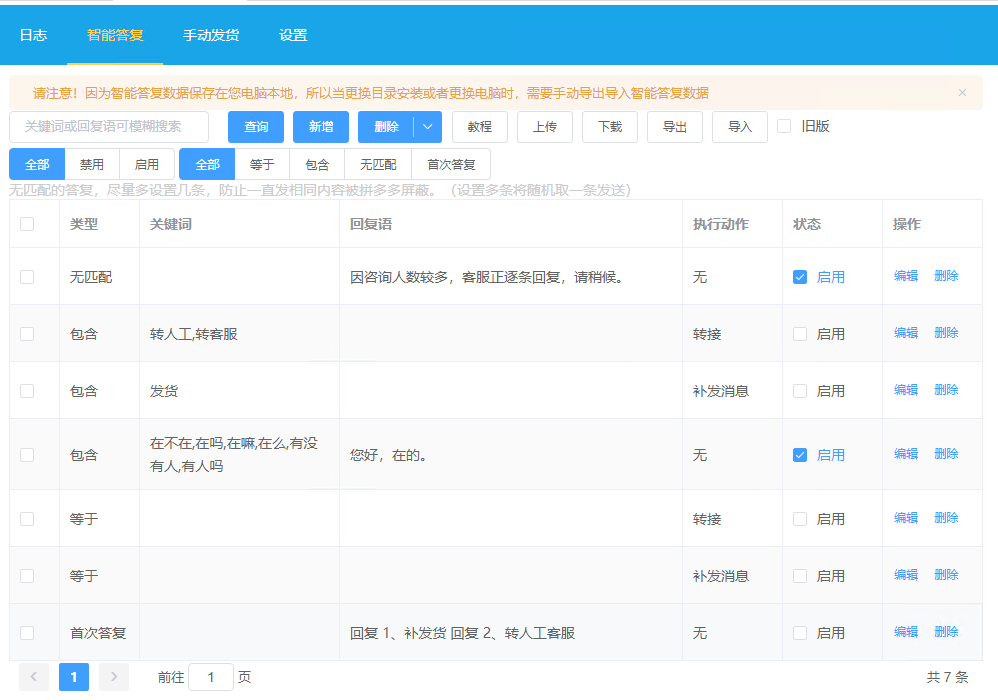Click the 导出 button
The width and height of the screenshot is (998, 700).
pyautogui.click(x=675, y=127)
